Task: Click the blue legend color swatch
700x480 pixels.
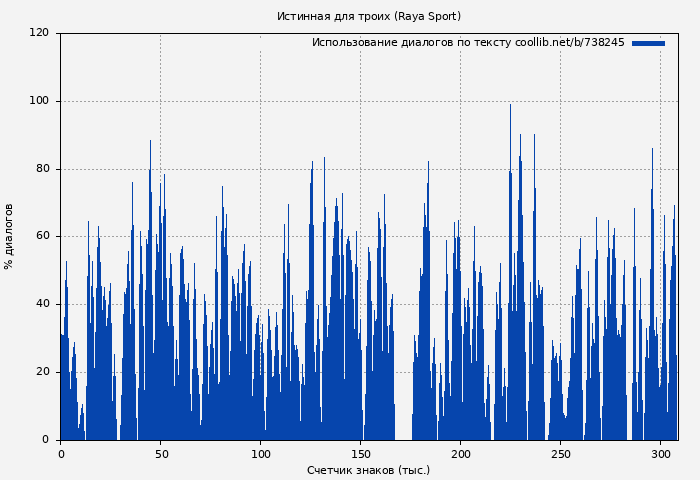Action: tap(648, 43)
